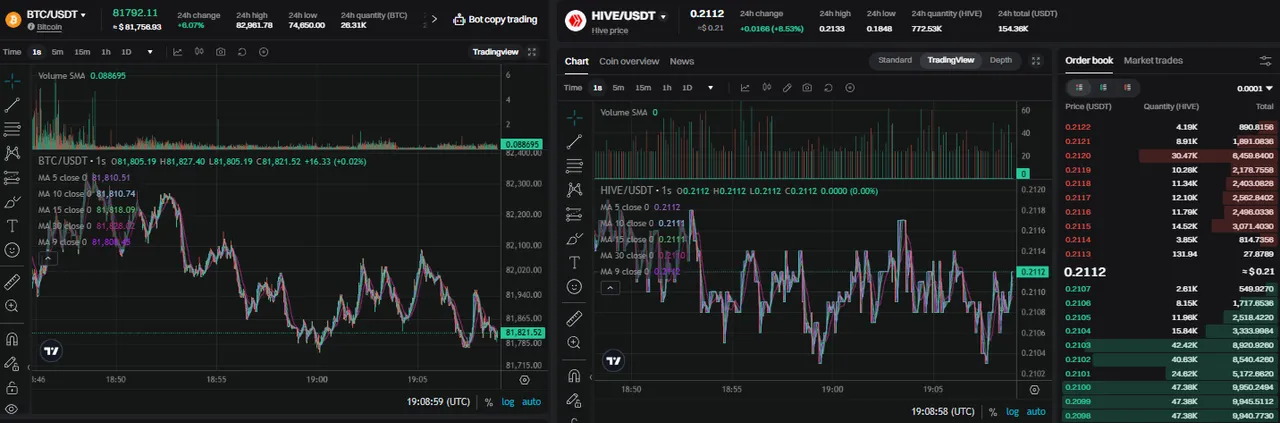Open Bot copy trading
This screenshot has width=1280, height=423.
[x=495, y=19]
